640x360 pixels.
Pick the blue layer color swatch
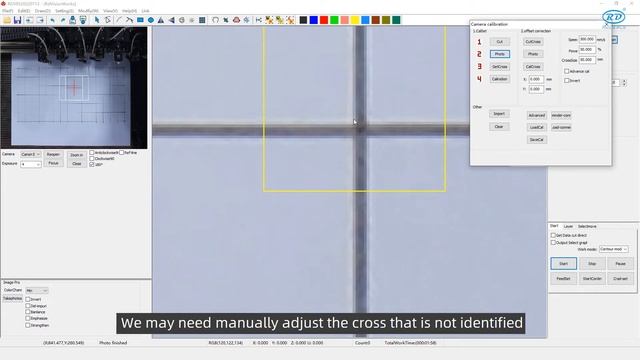click(x=313, y=20)
